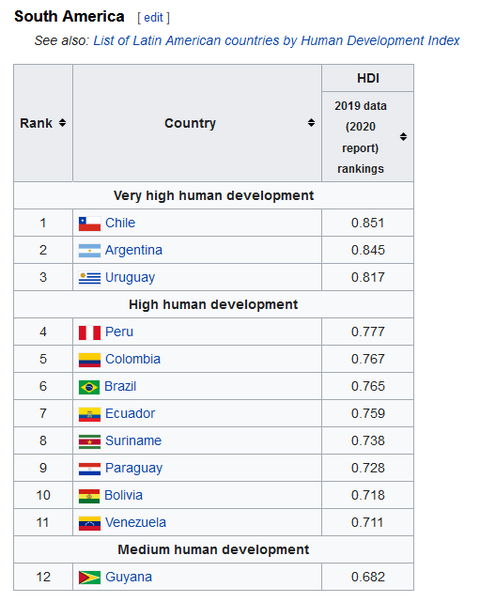Sort table by Country column arrows

pos(311,123)
